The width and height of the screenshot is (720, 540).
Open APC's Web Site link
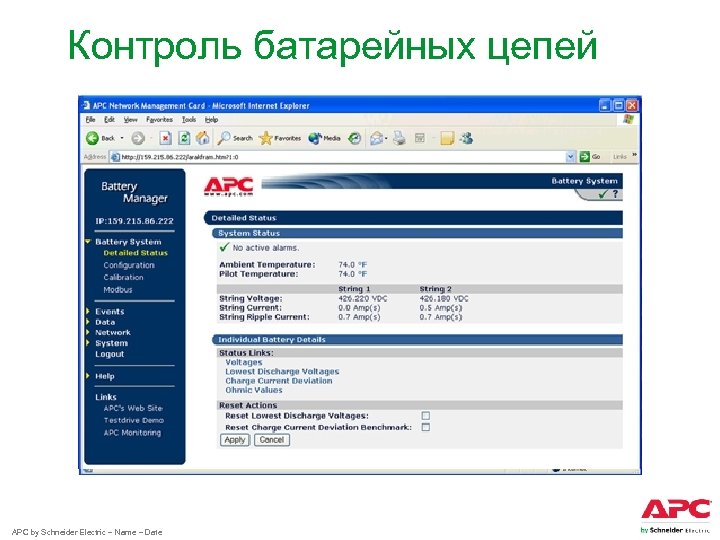(133, 408)
